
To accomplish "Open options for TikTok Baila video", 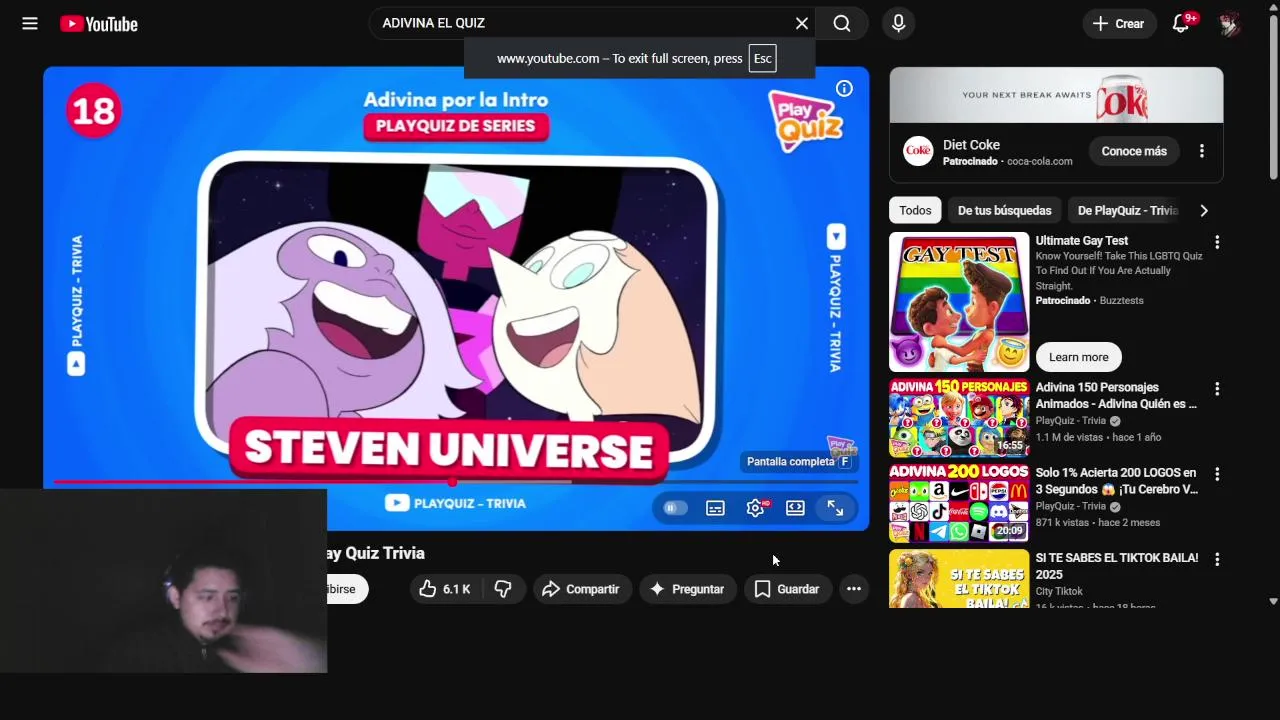I will click(1217, 559).
